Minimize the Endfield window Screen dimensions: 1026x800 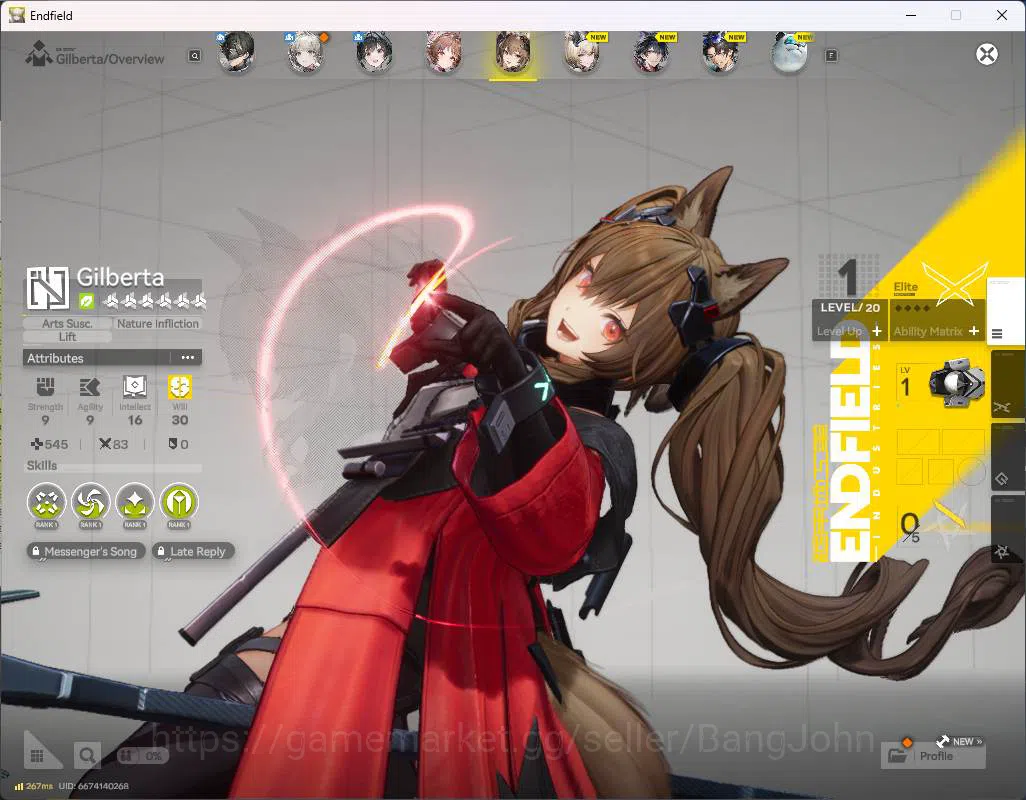pyautogui.click(x=910, y=15)
